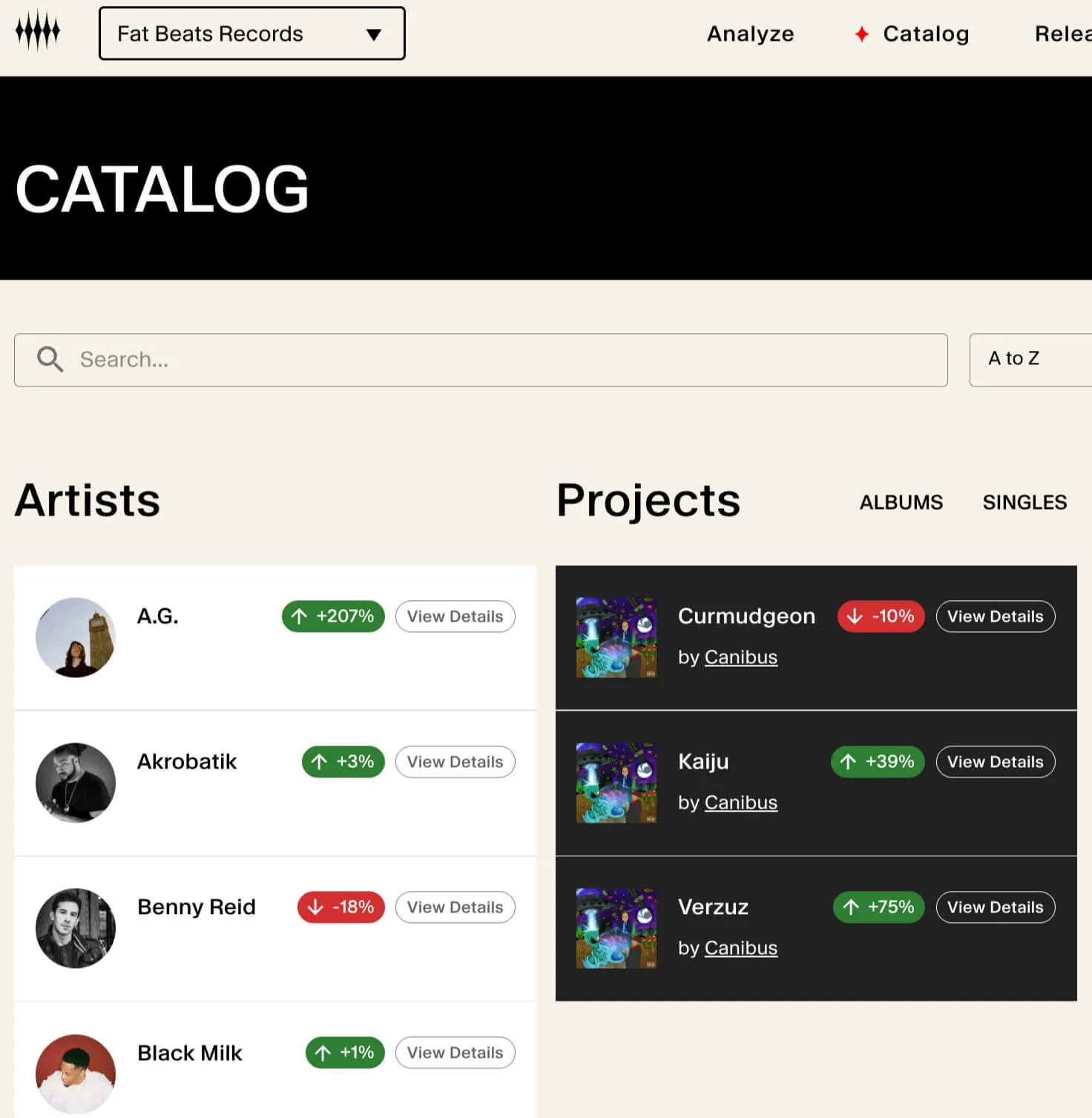
Task: Click the +39% badge beside Kaiju
Action: pos(877,762)
